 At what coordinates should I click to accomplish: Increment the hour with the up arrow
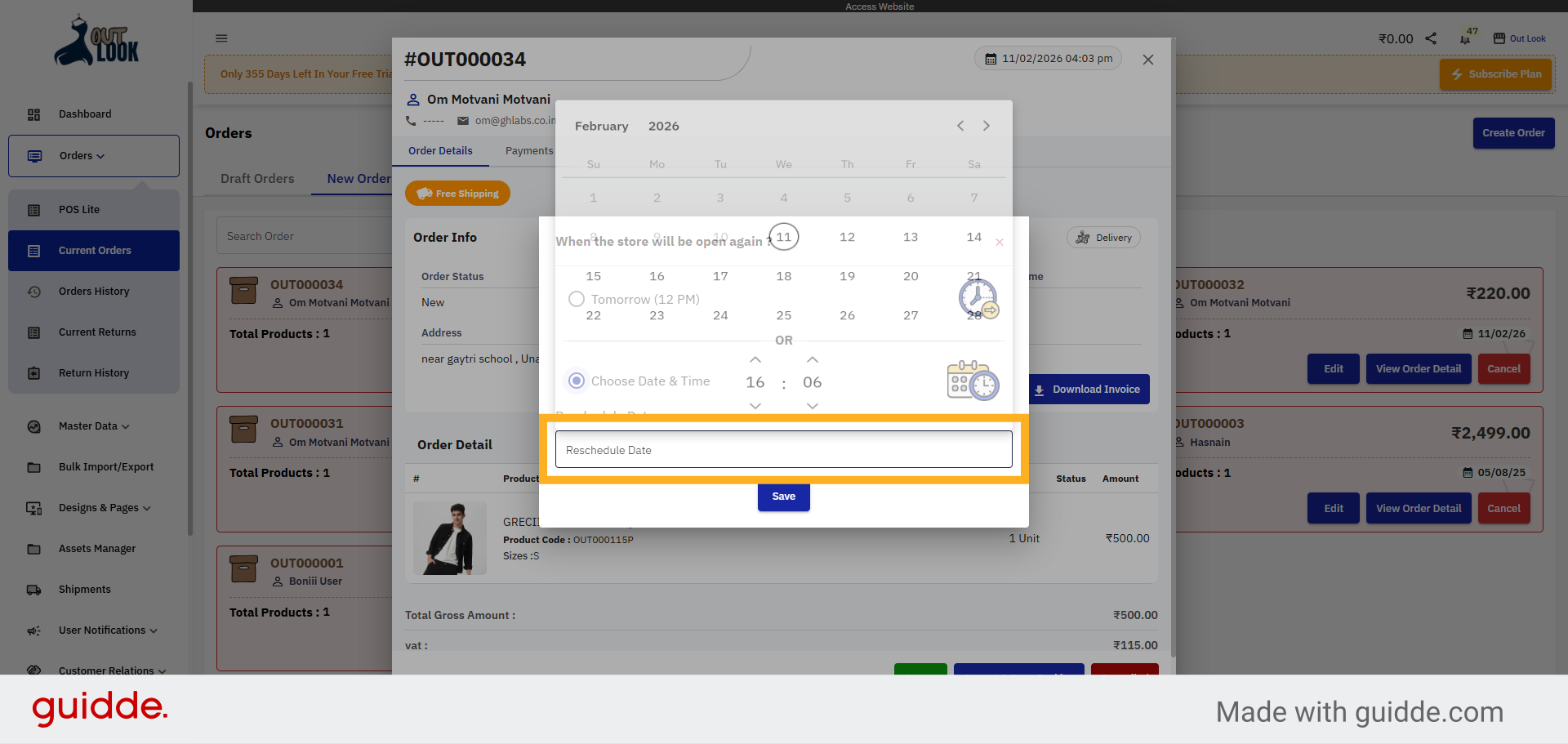pos(755,359)
